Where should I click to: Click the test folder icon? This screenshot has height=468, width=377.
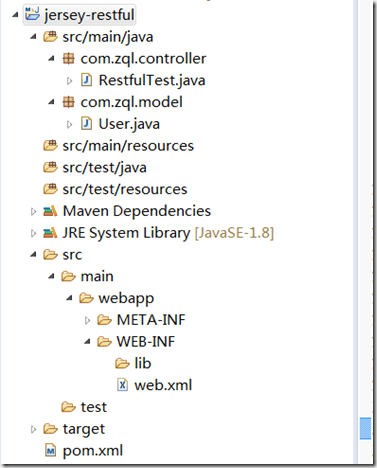(x=68, y=407)
